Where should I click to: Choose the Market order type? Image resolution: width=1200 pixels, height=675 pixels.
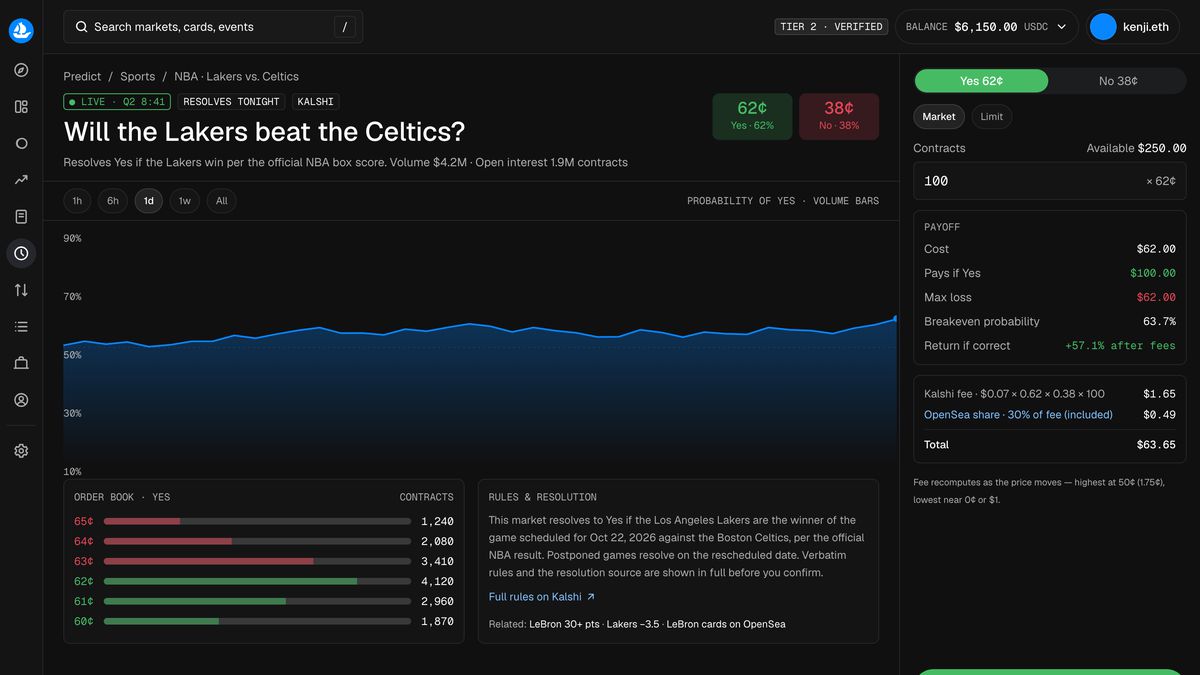[x=939, y=117]
